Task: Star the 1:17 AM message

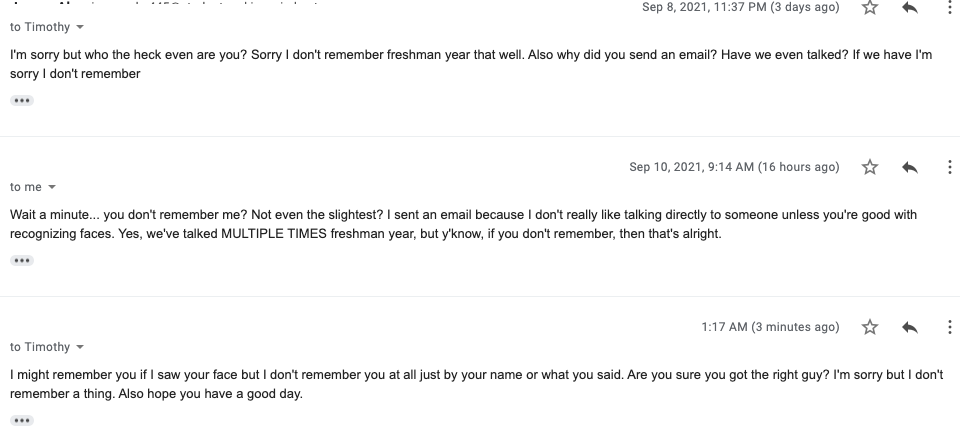Action: coord(870,327)
